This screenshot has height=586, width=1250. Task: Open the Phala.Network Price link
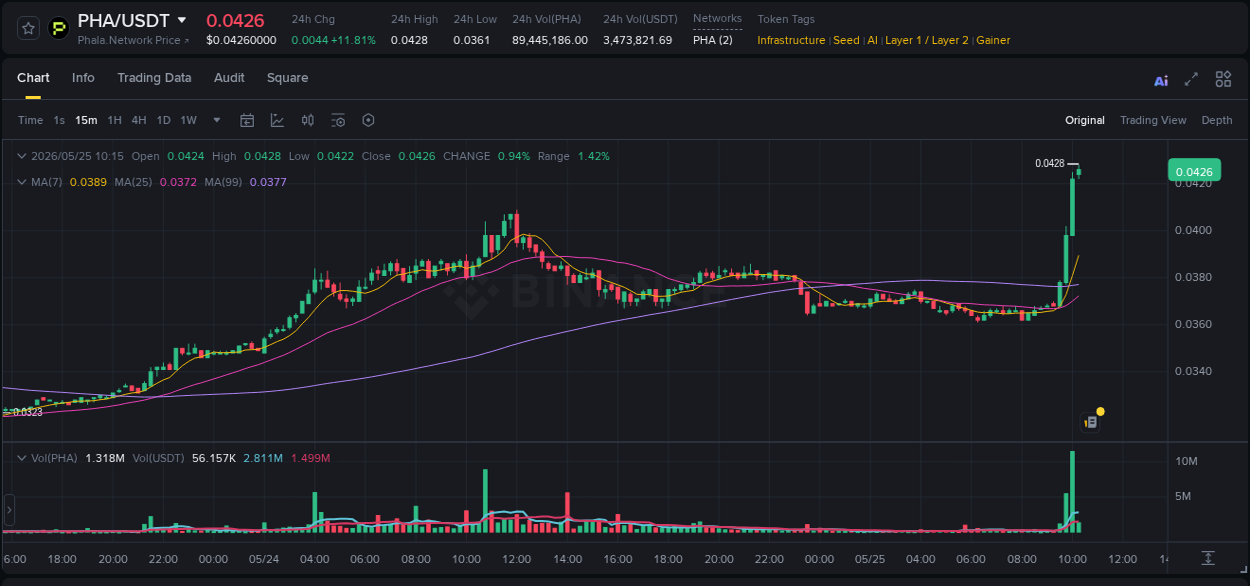point(133,40)
